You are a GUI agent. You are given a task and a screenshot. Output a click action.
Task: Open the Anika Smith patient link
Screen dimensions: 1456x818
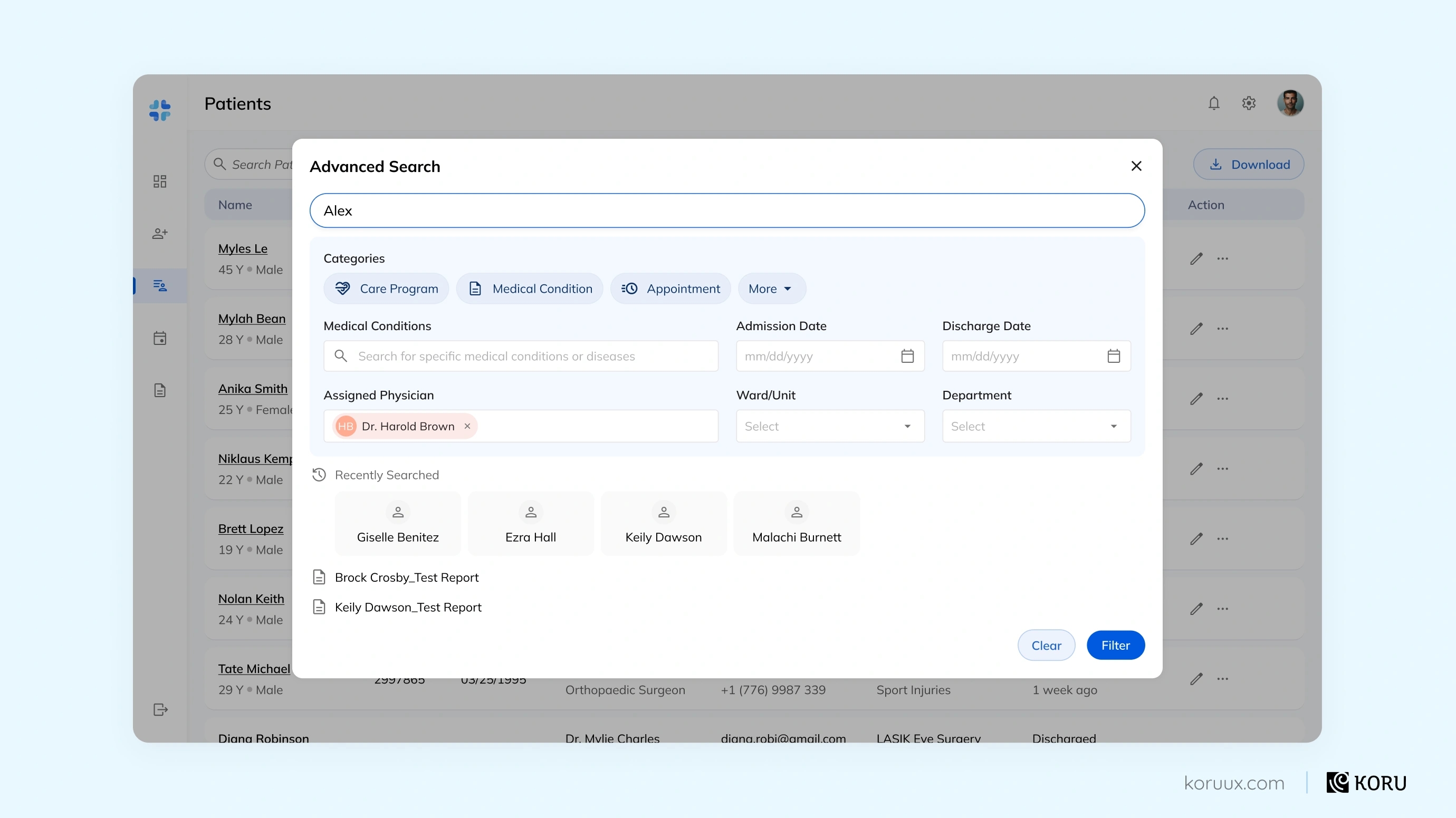(x=253, y=389)
